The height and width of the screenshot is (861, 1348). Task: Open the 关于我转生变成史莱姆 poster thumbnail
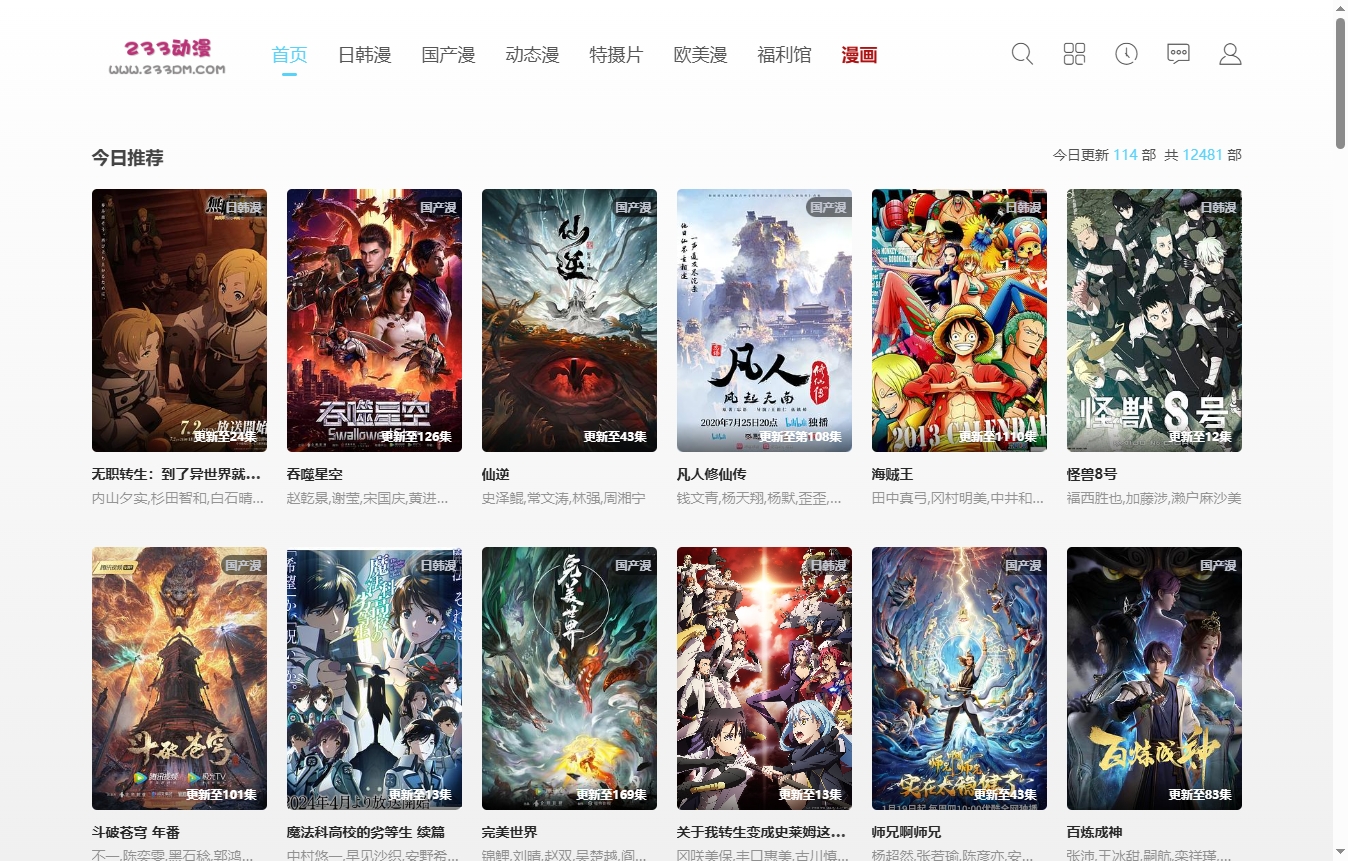pyautogui.click(x=764, y=678)
